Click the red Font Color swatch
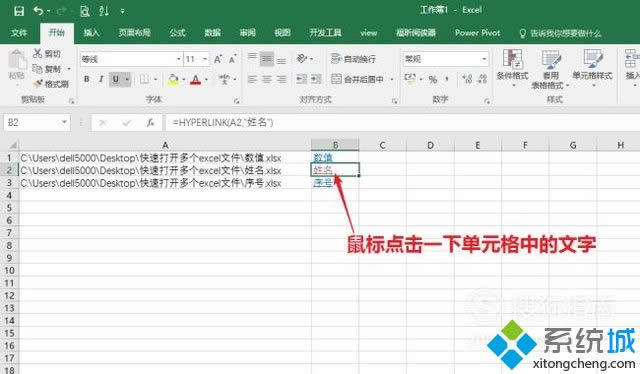 click(196, 79)
